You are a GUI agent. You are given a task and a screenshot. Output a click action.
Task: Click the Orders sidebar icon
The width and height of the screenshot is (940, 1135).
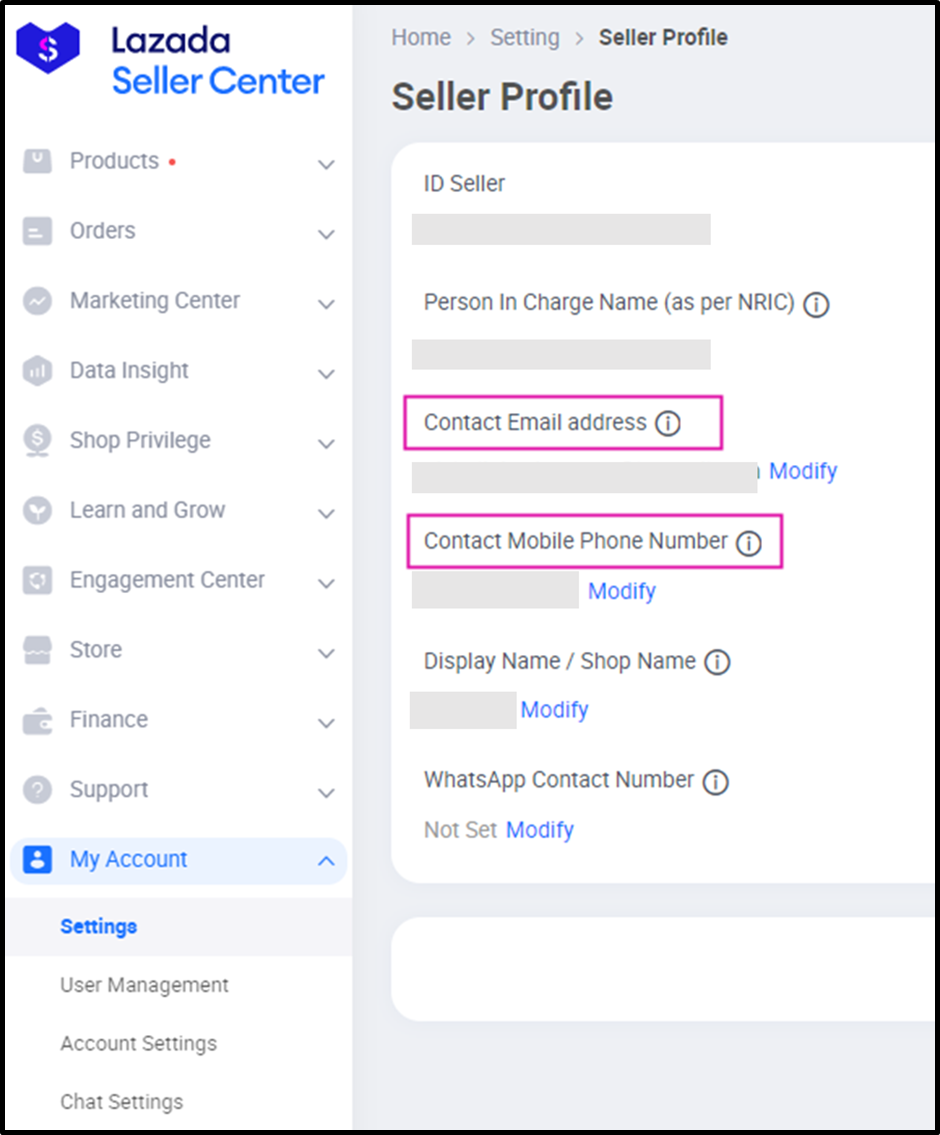click(37, 230)
